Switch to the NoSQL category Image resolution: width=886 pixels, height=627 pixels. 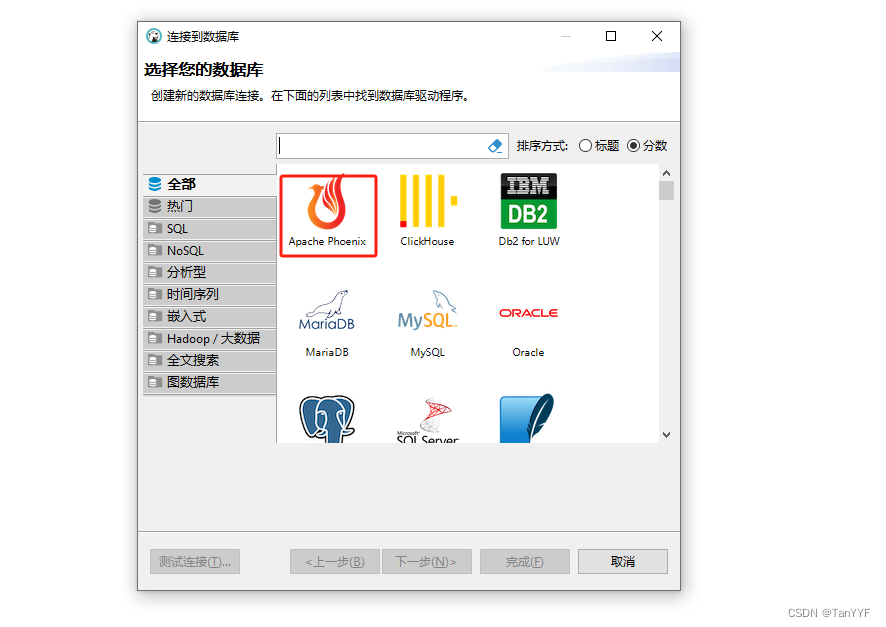pos(210,251)
